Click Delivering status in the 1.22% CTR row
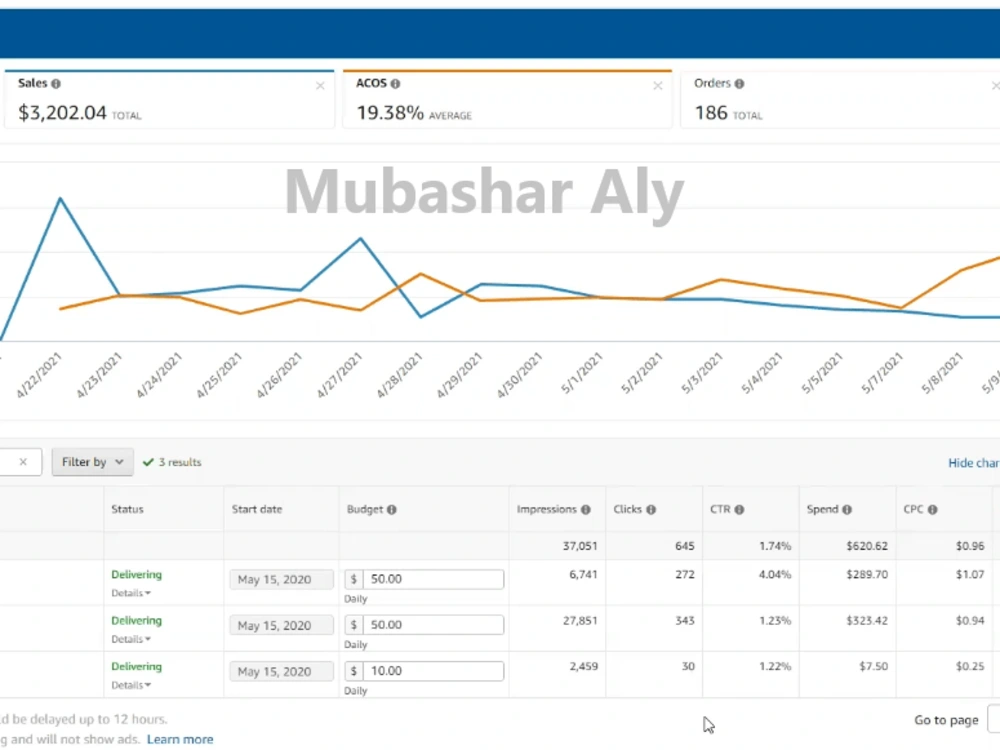Image resolution: width=1000 pixels, height=750 pixels. [136, 666]
